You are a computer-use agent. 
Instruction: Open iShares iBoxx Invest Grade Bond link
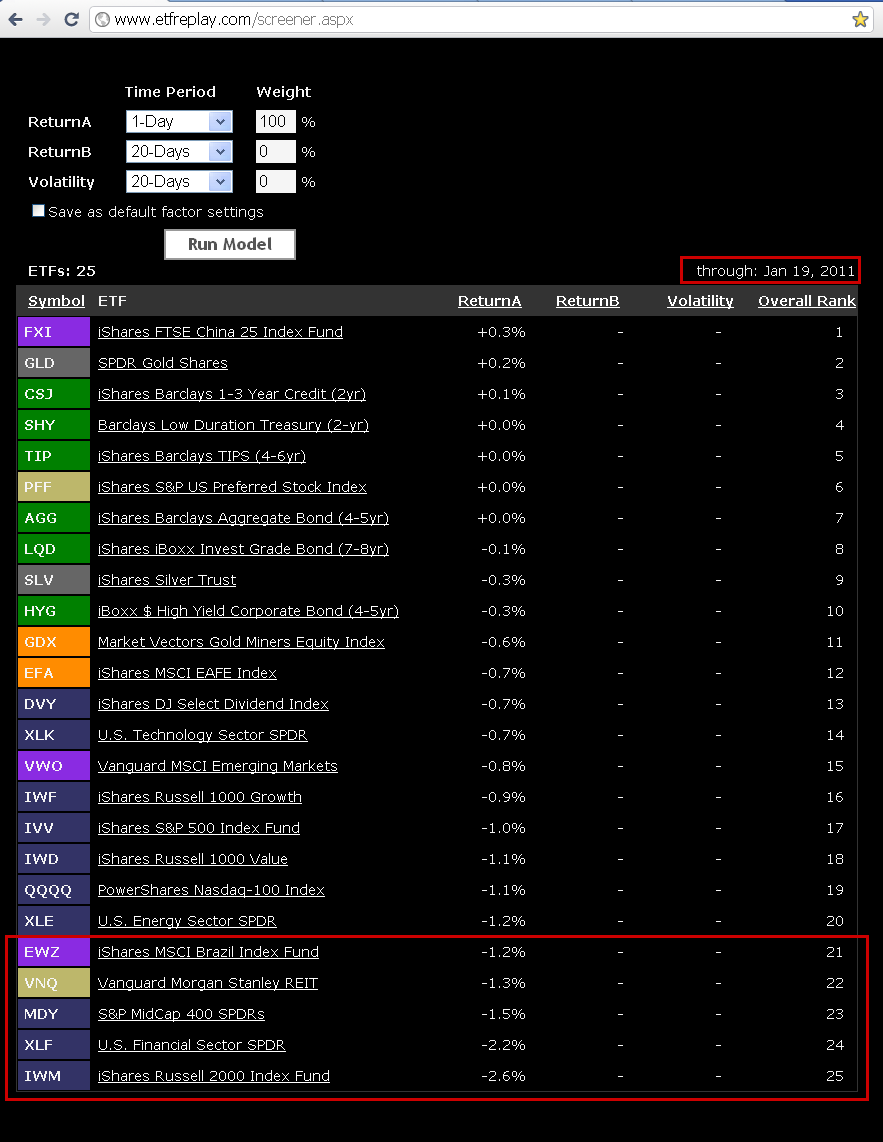pyautogui.click(x=243, y=549)
